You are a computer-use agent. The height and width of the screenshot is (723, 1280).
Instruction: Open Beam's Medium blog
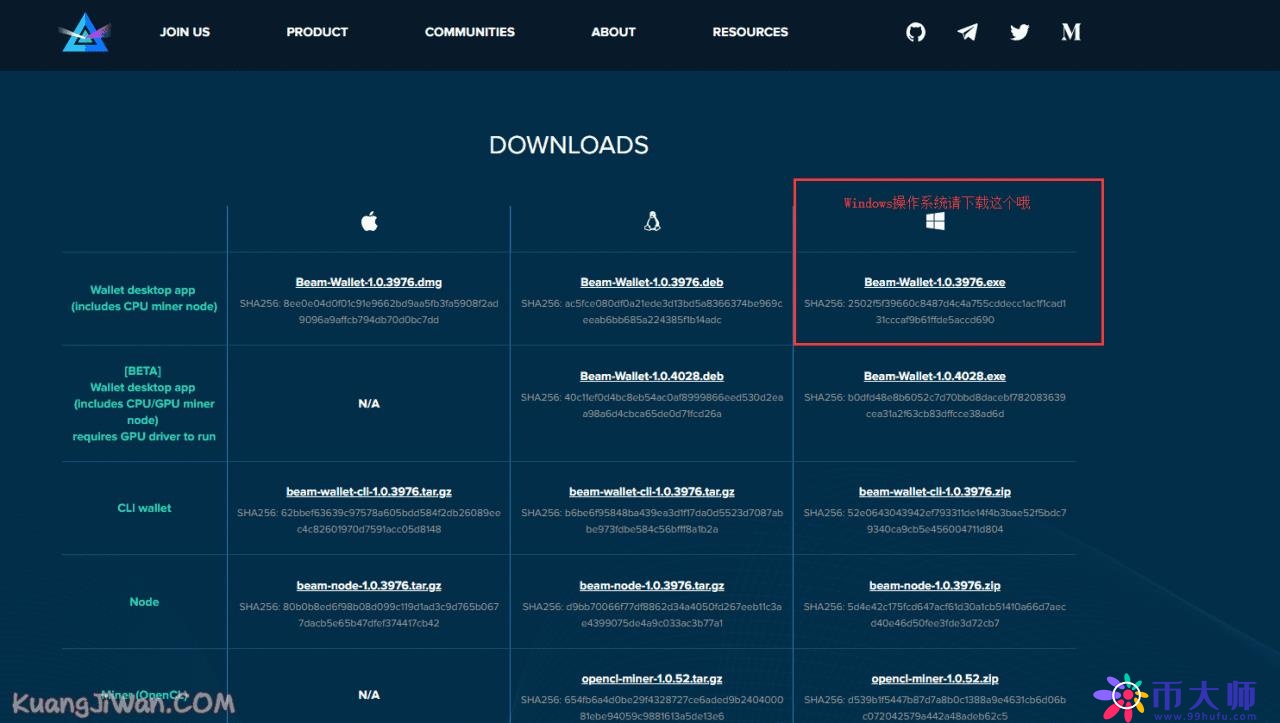point(1070,32)
